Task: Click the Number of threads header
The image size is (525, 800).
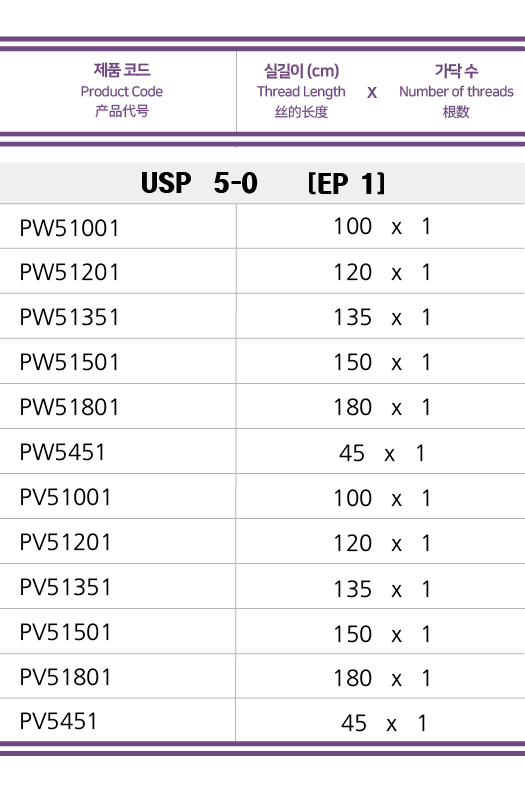Action: coord(456,91)
